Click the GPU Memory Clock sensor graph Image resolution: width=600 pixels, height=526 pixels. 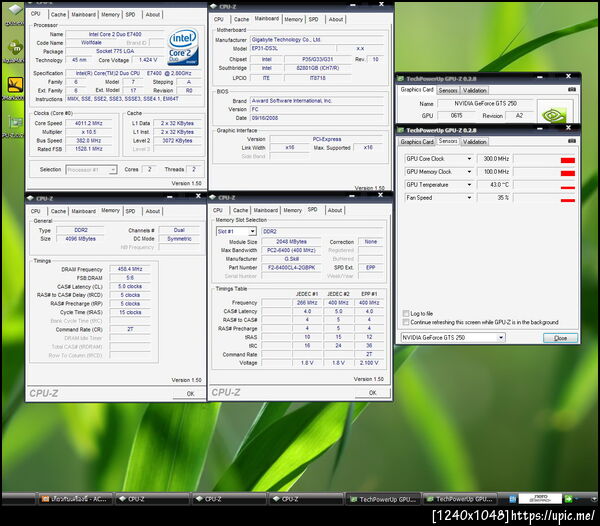544,172
